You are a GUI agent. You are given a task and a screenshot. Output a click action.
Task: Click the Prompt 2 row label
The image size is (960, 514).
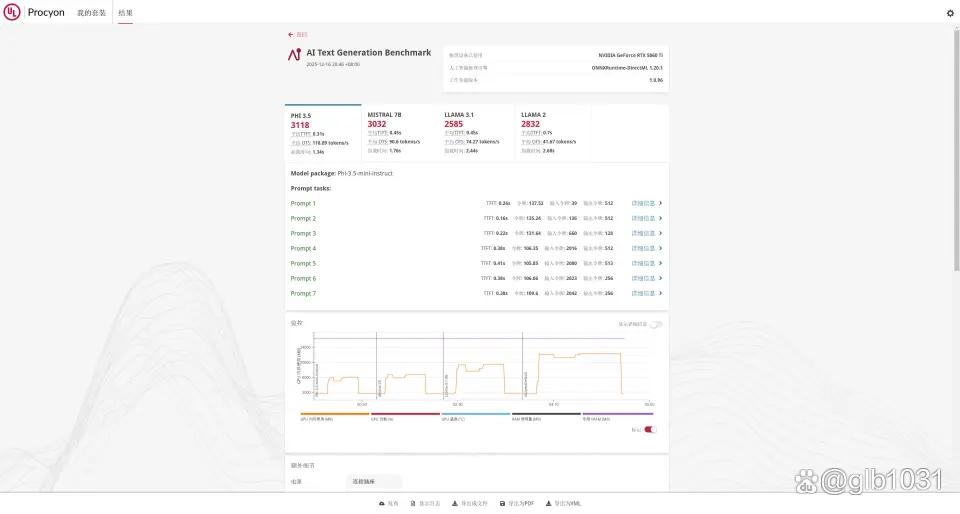(303, 218)
